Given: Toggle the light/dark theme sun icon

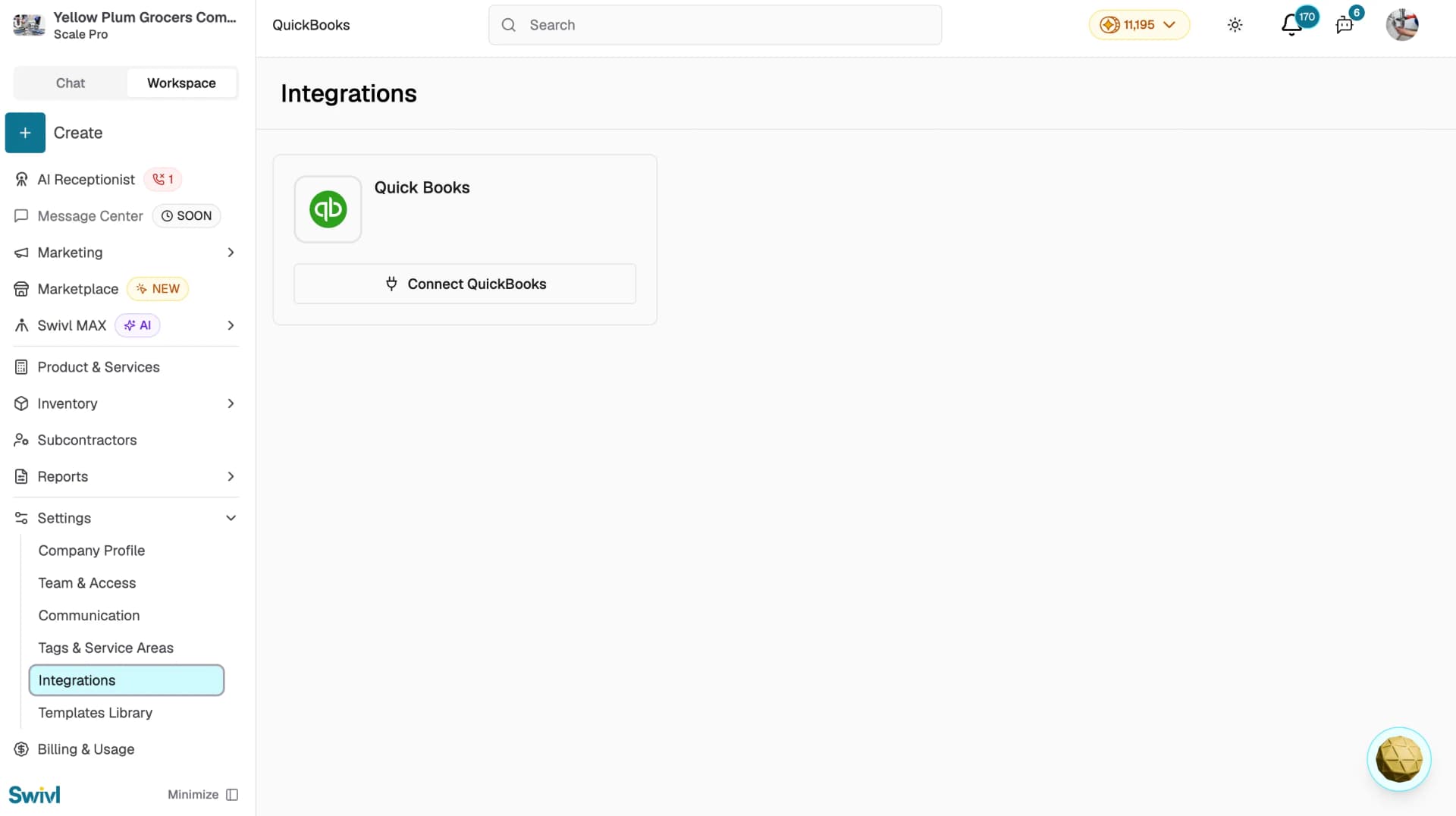Looking at the screenshot, I should coord(1235,25).
